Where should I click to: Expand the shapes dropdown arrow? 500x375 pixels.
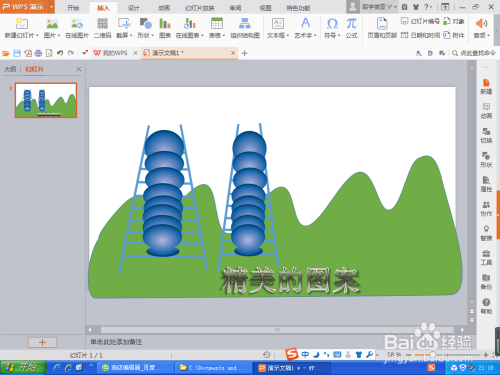point(152,35)
